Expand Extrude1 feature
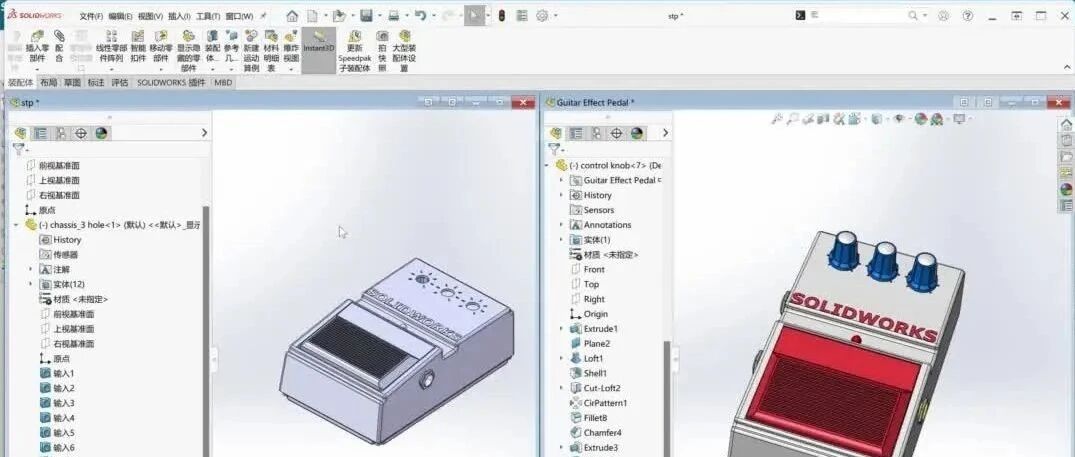This screenshot has width=1075, height=457. click(561, 329)
